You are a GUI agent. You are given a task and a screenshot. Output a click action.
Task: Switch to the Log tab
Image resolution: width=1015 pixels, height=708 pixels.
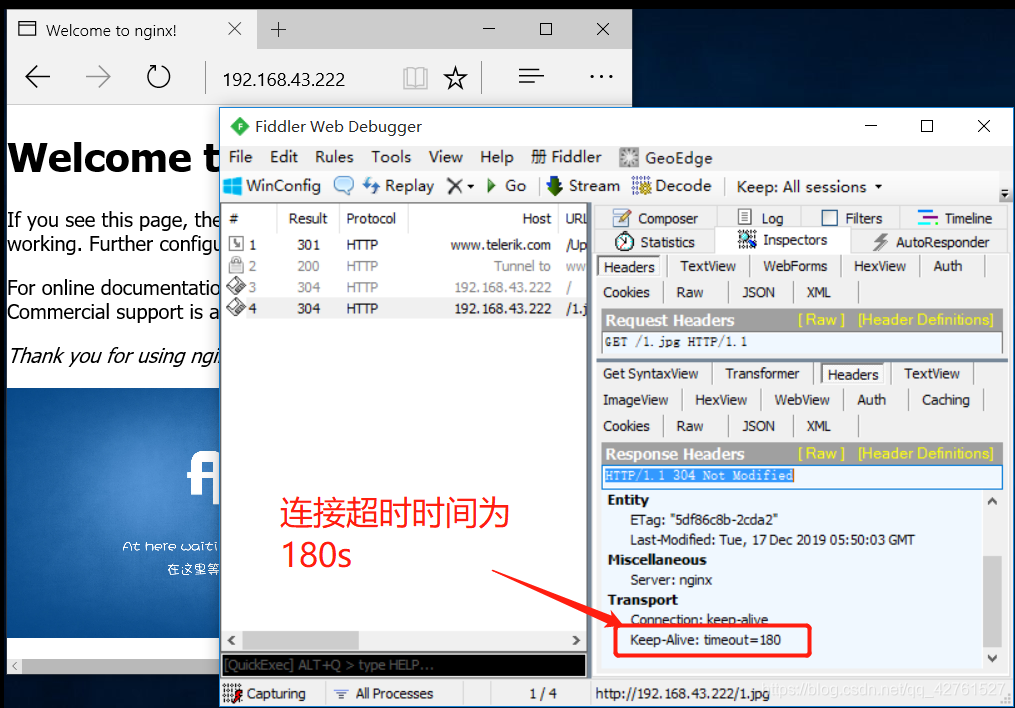pyautogui.click(x=761, y=218)
